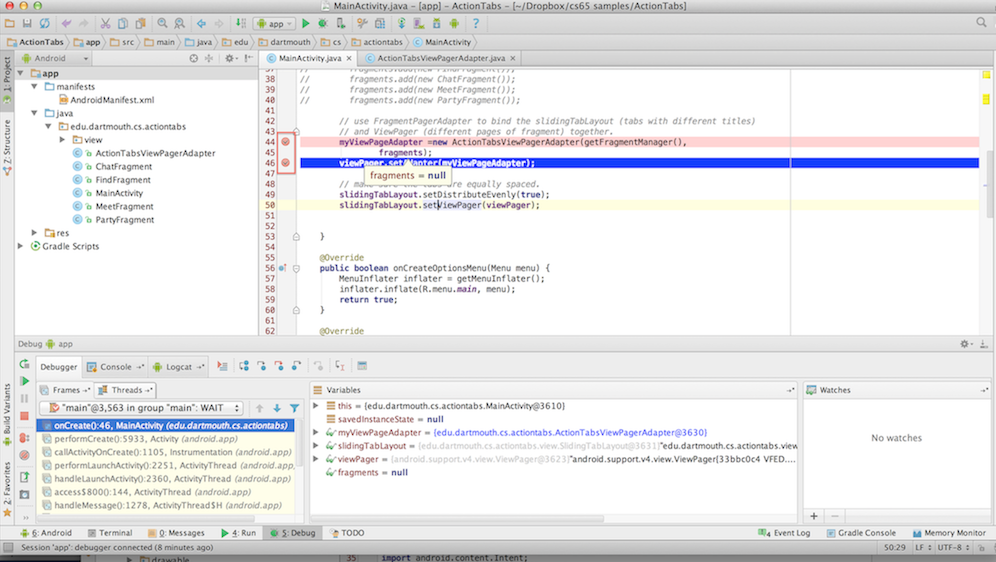Expand the res folder in project tree
This screenshot has height=562, width=996.
[35, 233]
